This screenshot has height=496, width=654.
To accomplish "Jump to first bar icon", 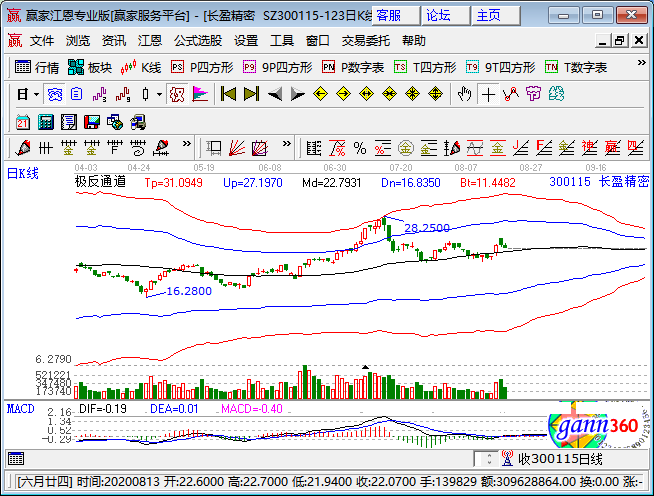I will click(228, 94).
